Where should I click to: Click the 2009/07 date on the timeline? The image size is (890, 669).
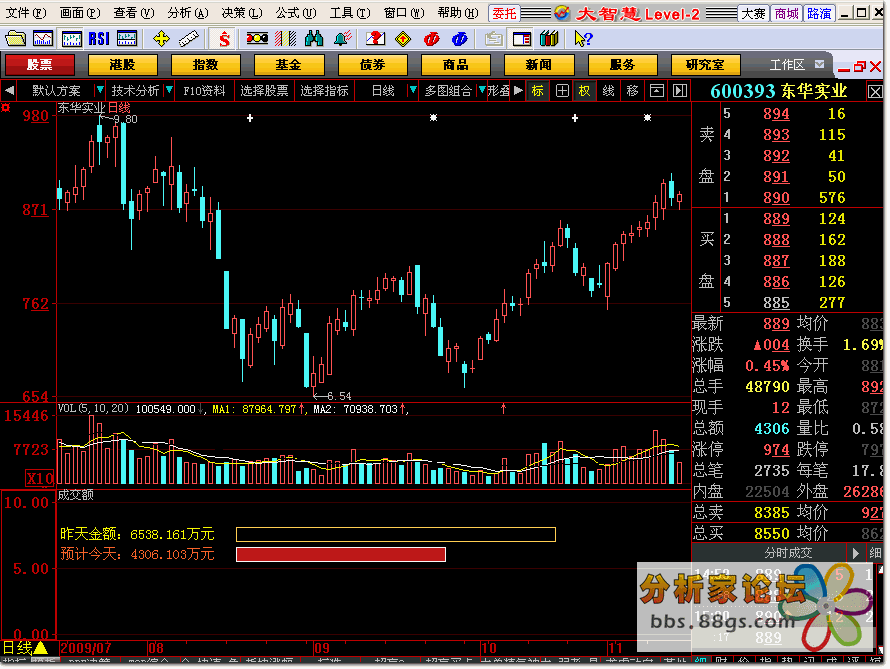click(86, 648)
